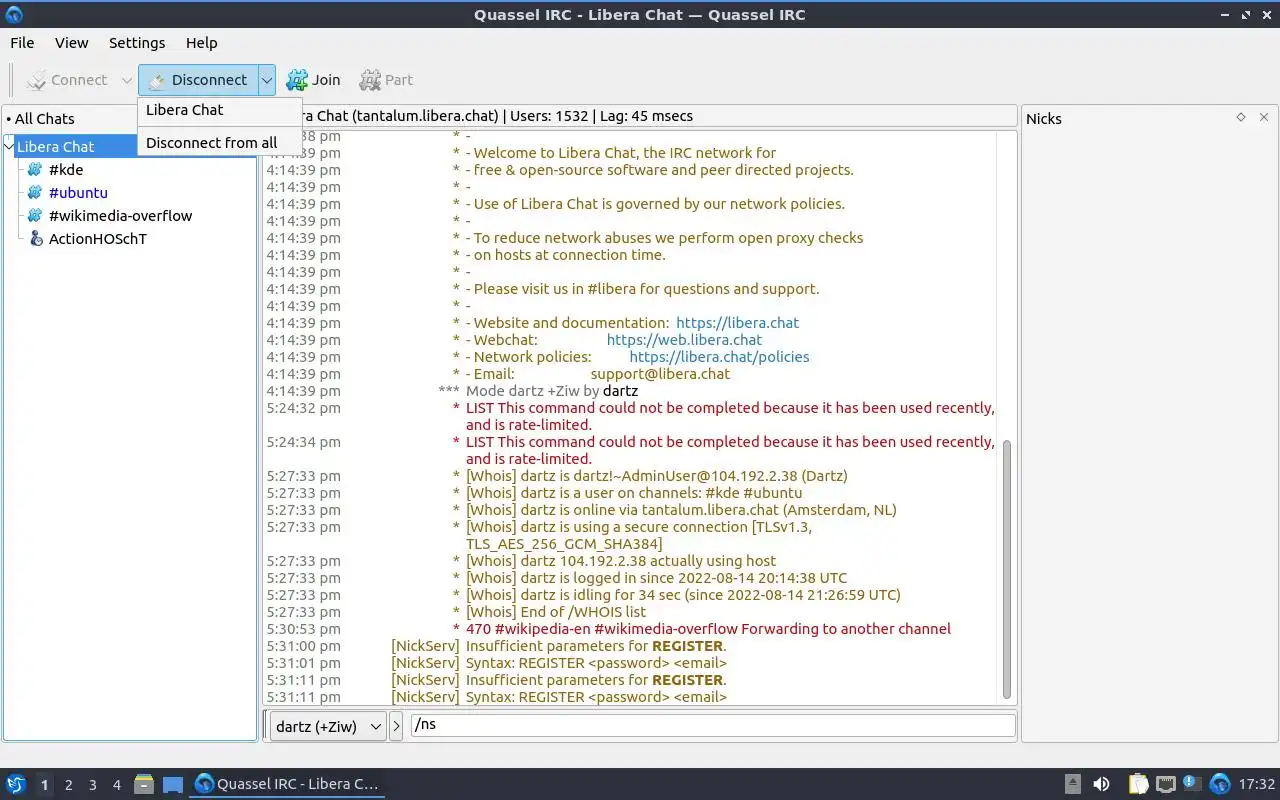Click the ActionHOSchT query user icon

click(36, 239)
